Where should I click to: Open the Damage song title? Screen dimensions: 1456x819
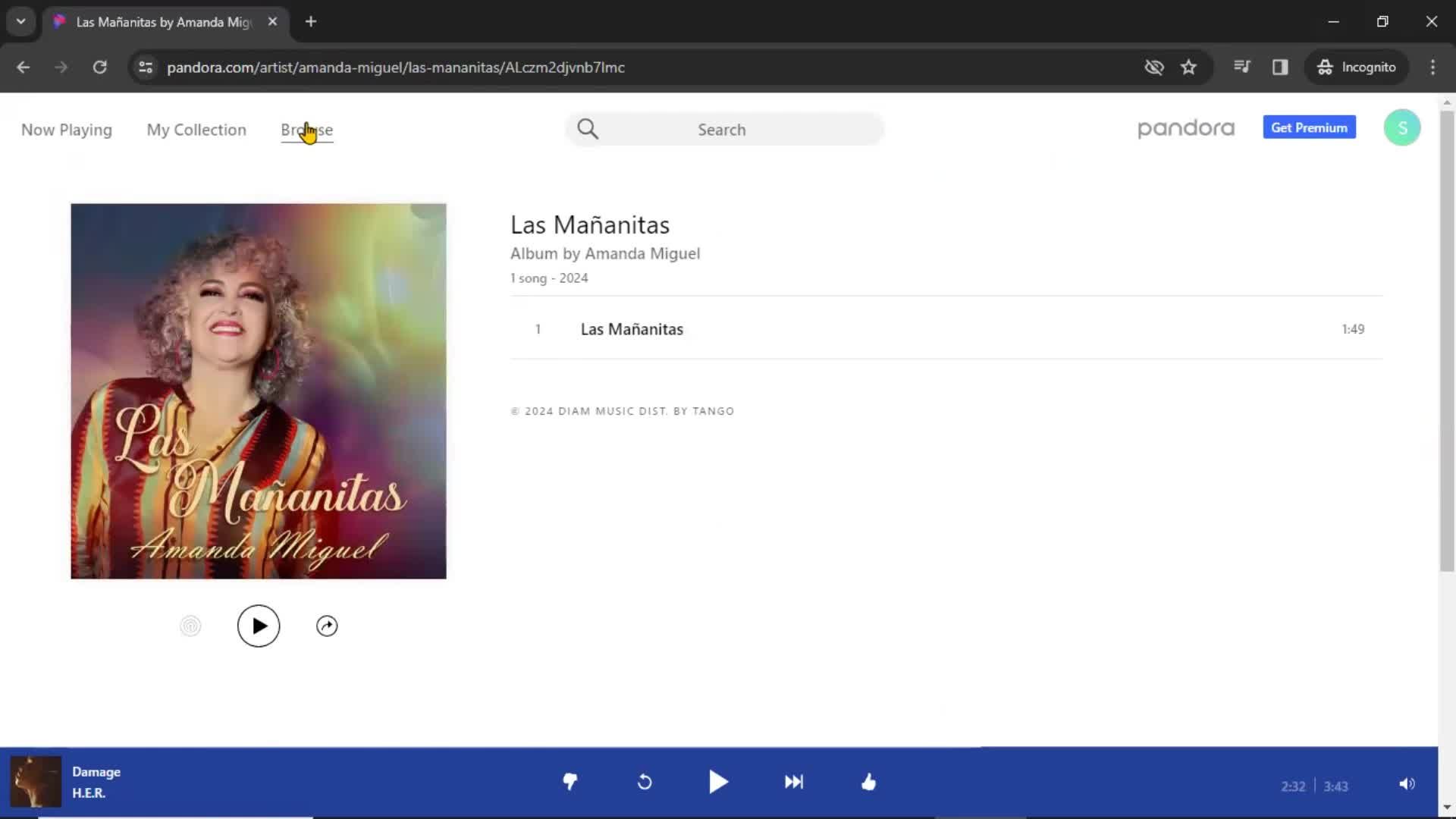[96, 771]
